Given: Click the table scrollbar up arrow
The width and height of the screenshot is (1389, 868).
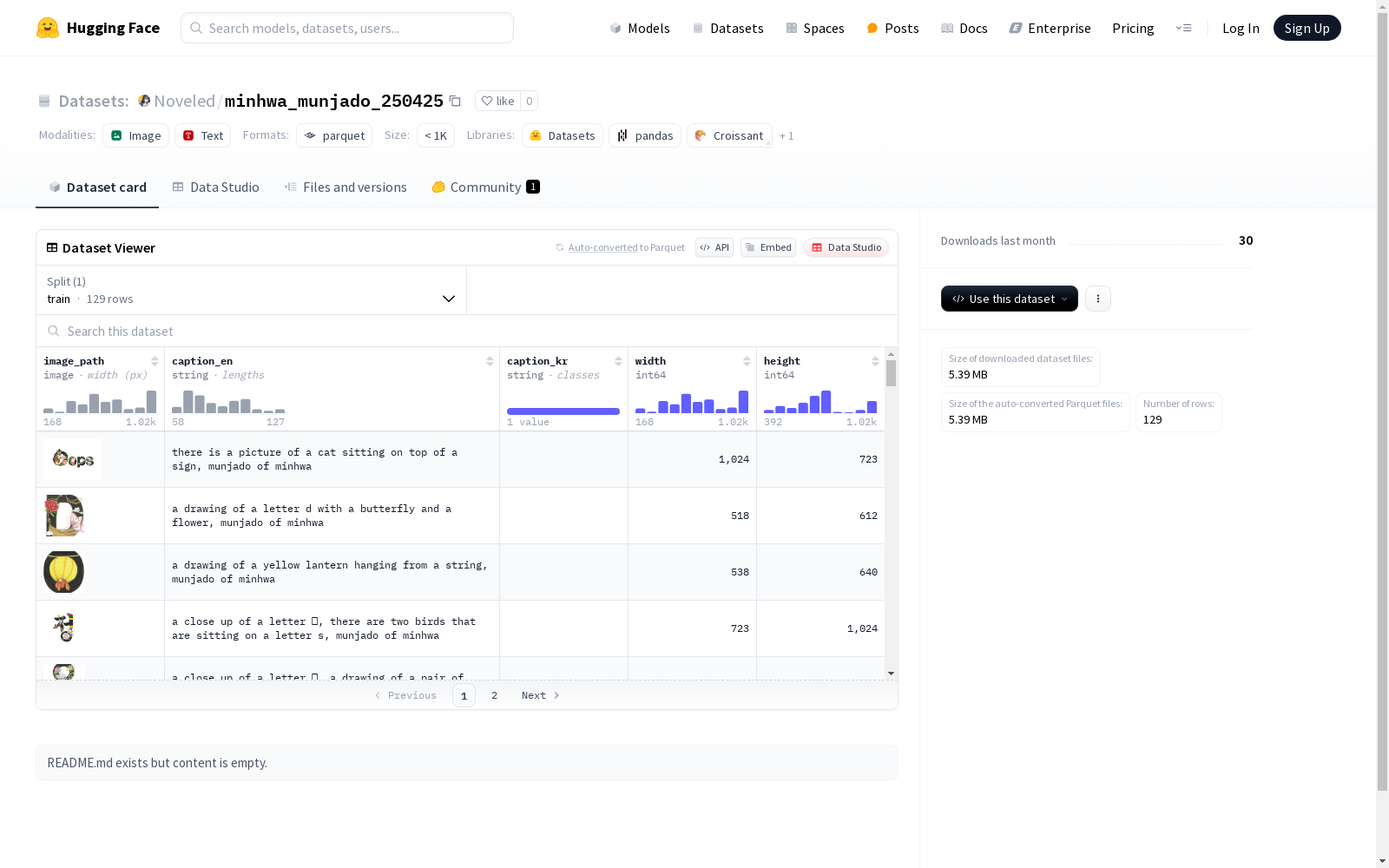Looking at the screenshot, I should (x=891, y=354).
